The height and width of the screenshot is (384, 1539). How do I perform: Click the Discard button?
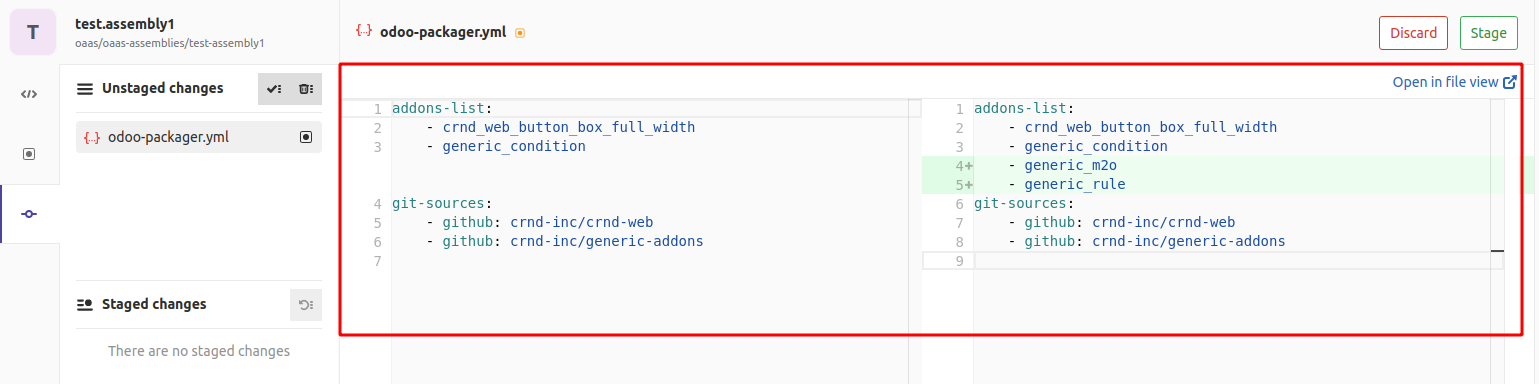click(1413, 33)
